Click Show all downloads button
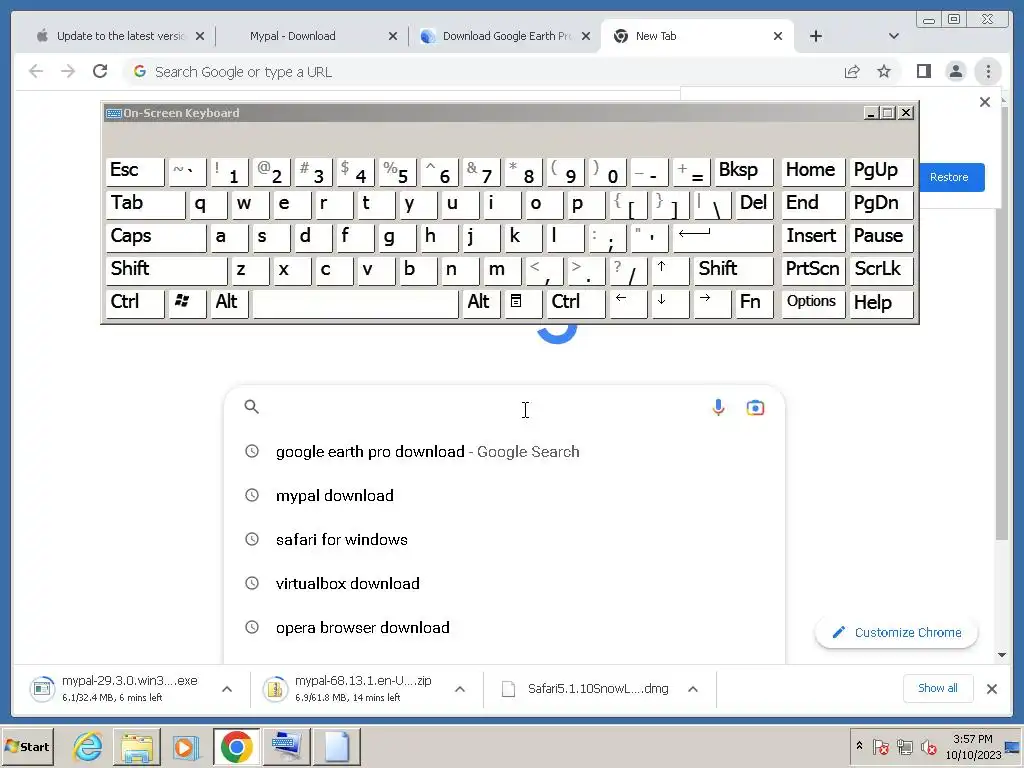This screenshot has width=1024, height=768. point(937,688)
